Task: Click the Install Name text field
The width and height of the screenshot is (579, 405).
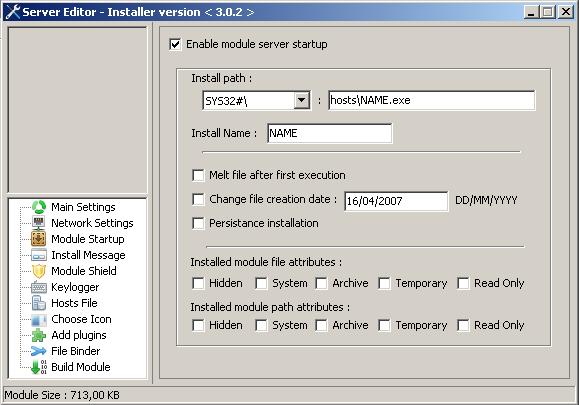Action: (329, 133)
